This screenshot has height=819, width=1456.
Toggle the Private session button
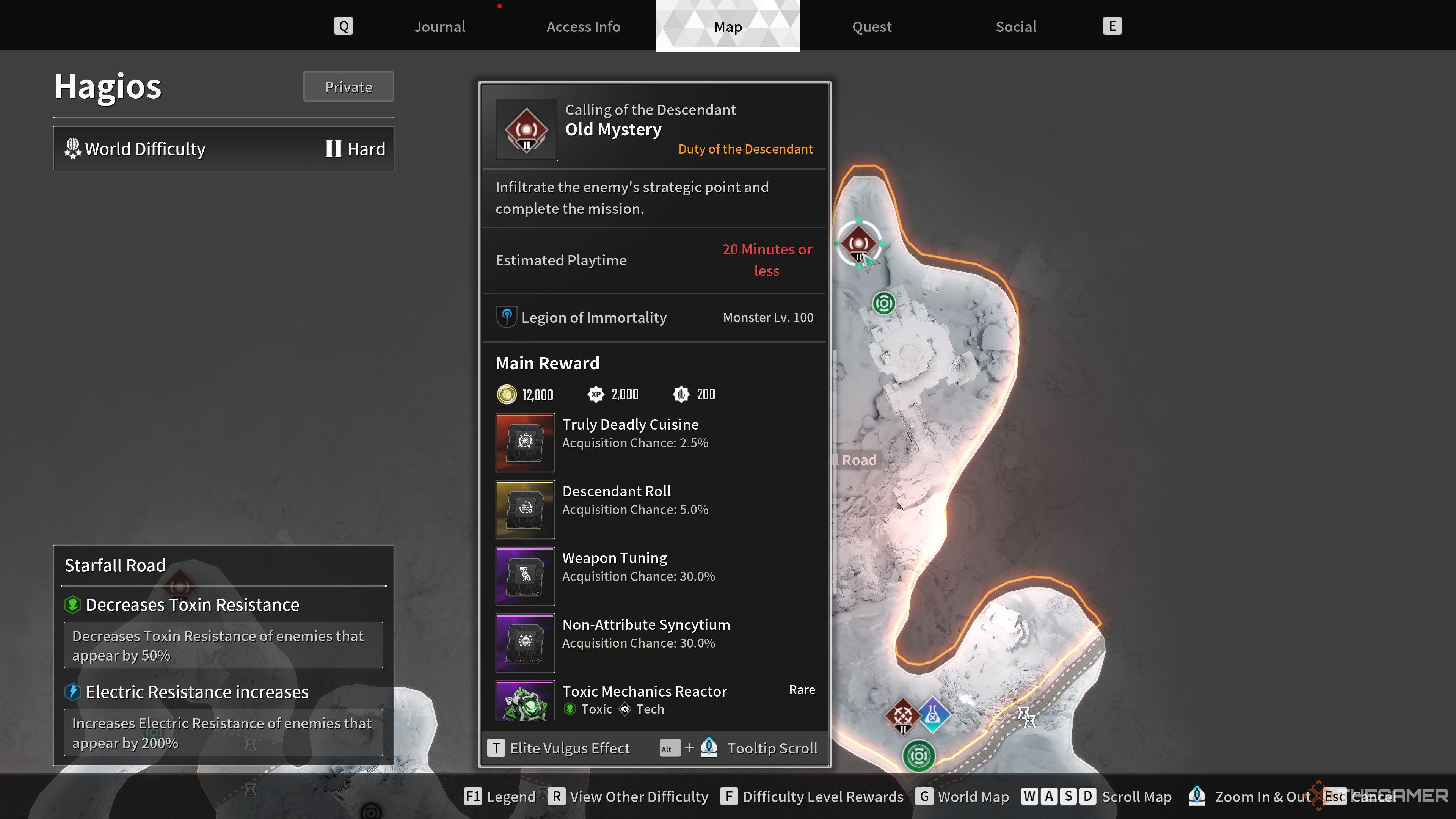348,86
